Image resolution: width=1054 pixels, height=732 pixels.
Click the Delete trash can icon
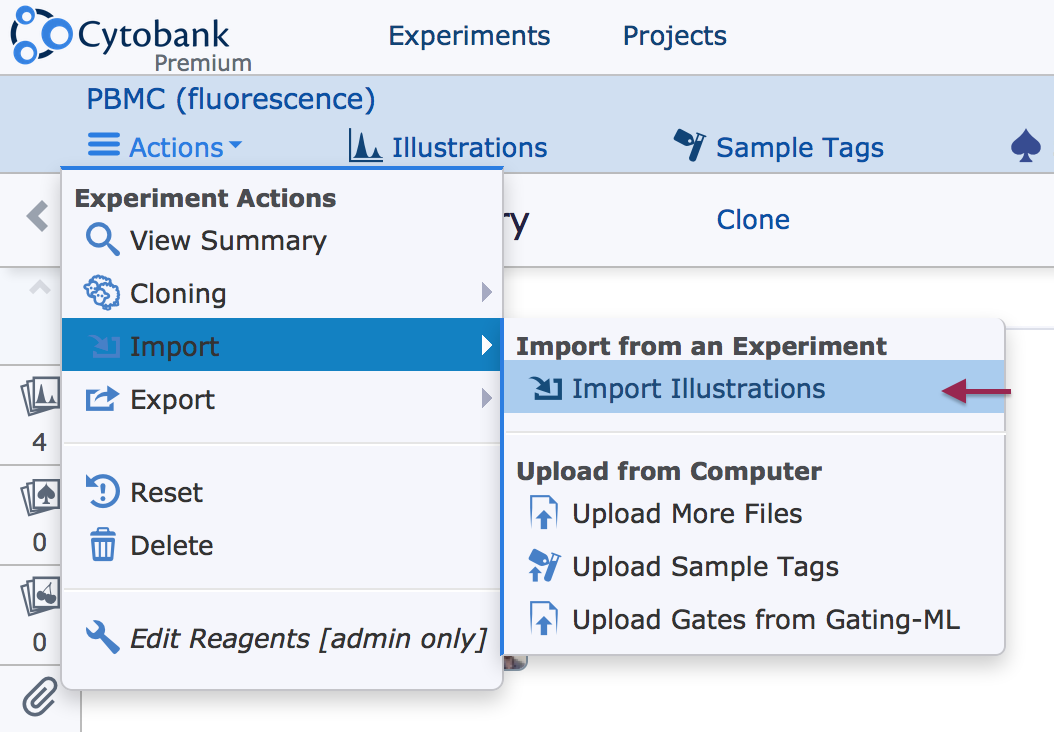pyautogui.click(x=103, y=544)
